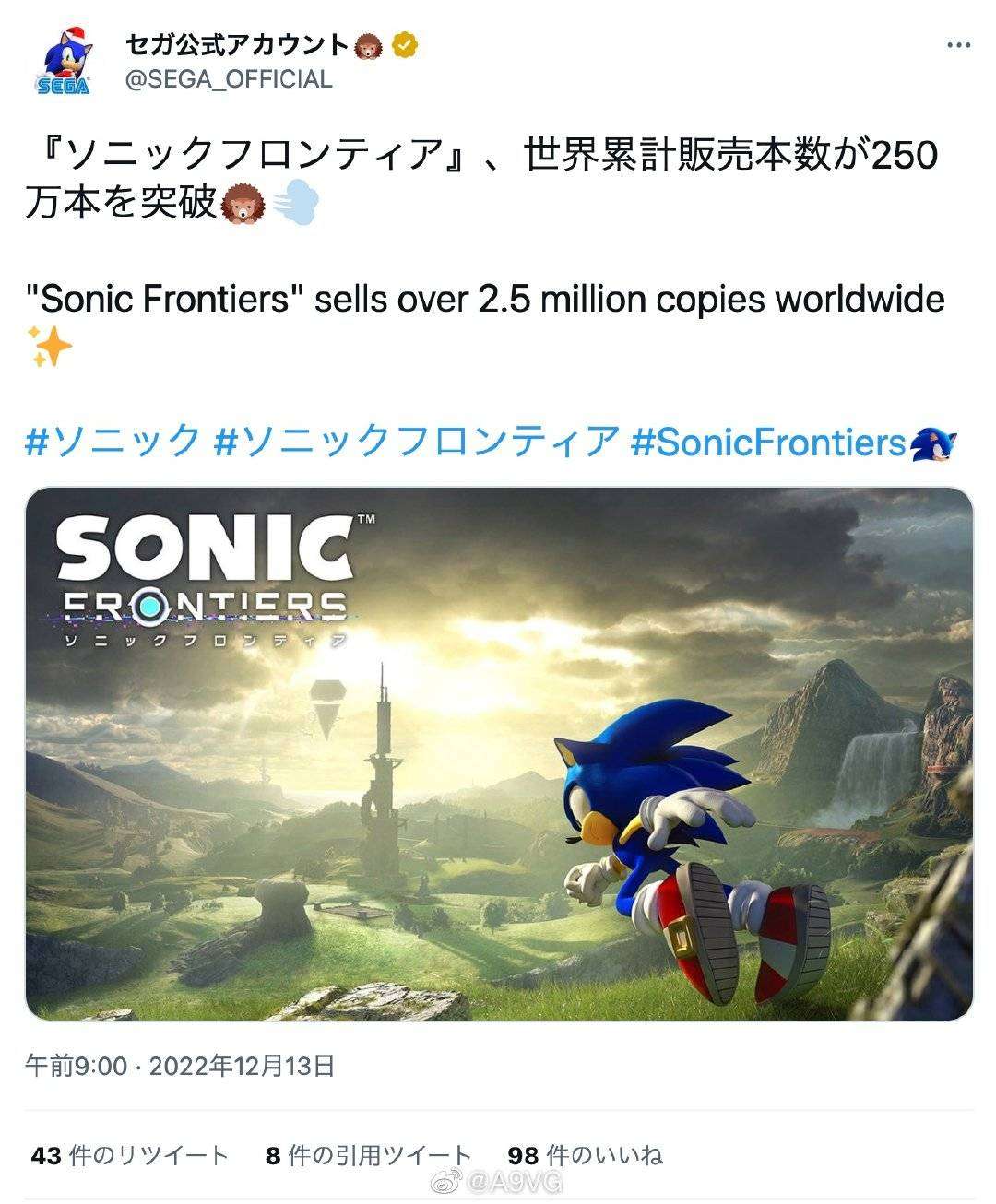996x1204 pixels.
Task: Open the #ソニック hashtag
Action: (x=113, y=442)
